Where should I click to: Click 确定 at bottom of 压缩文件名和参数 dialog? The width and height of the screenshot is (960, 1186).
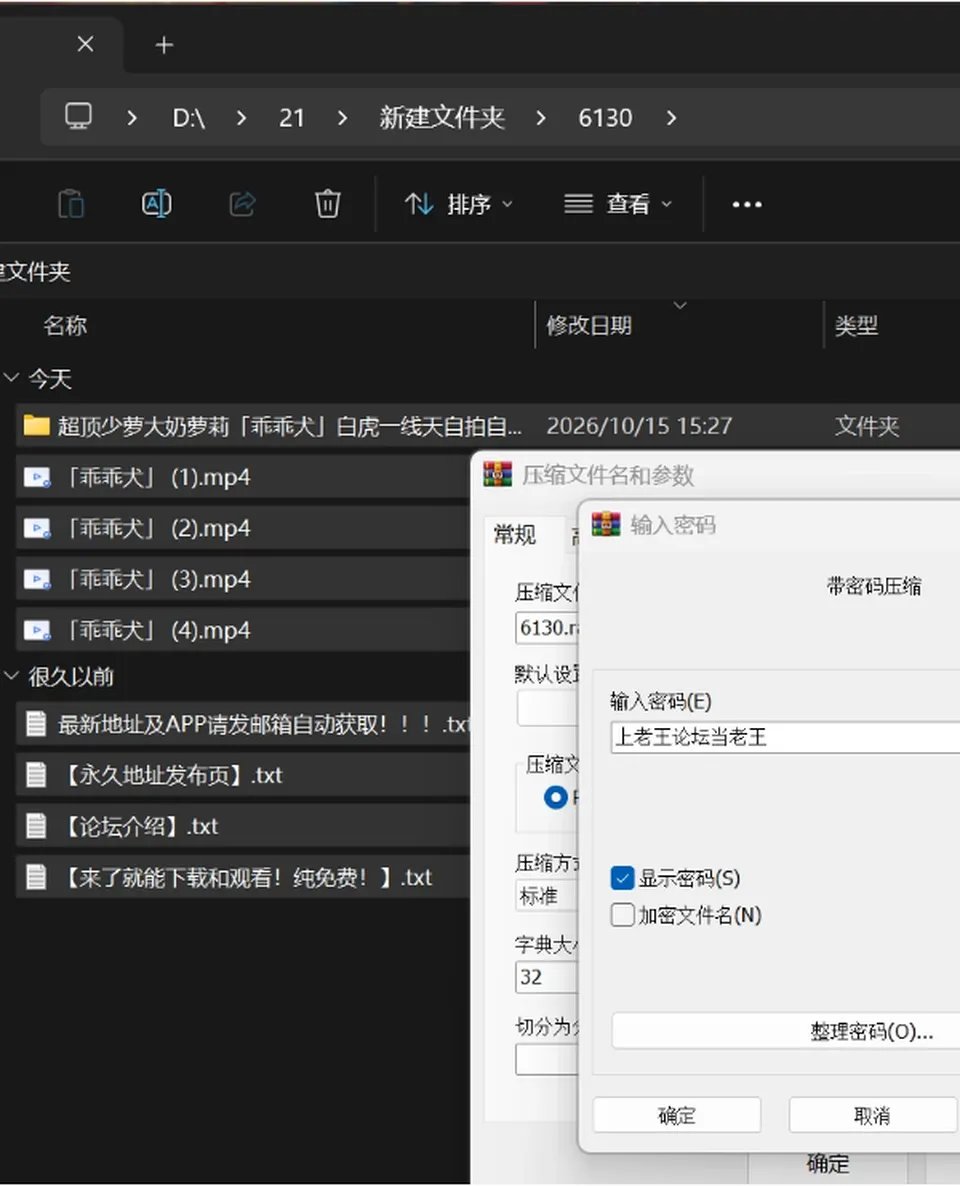(x=828, y=1163)
